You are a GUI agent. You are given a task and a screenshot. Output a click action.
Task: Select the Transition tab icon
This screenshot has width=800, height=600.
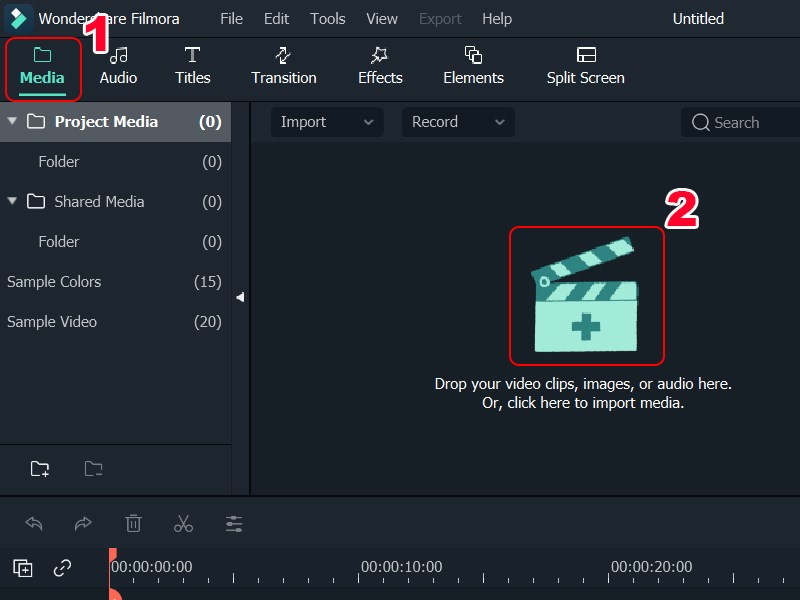point(283,57)
